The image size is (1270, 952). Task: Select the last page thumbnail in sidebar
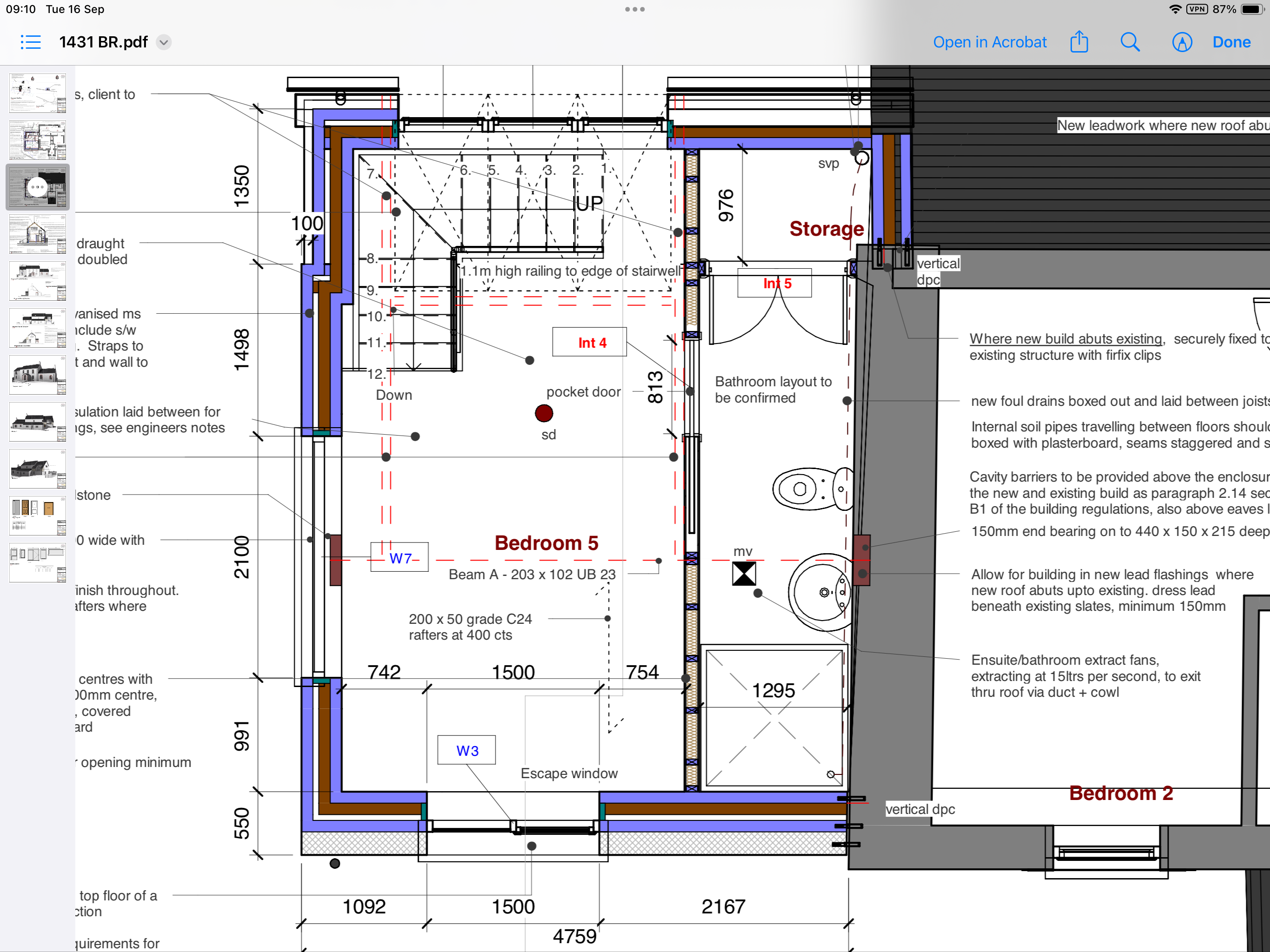[37, 563]
